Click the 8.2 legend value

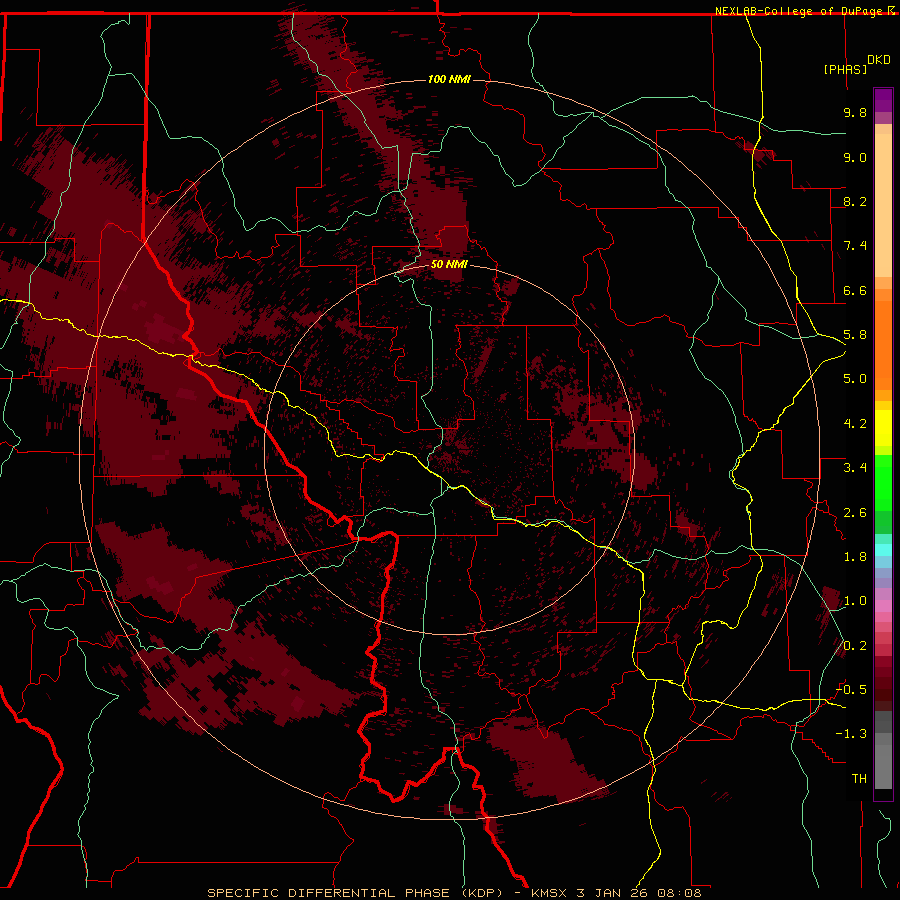855,201
